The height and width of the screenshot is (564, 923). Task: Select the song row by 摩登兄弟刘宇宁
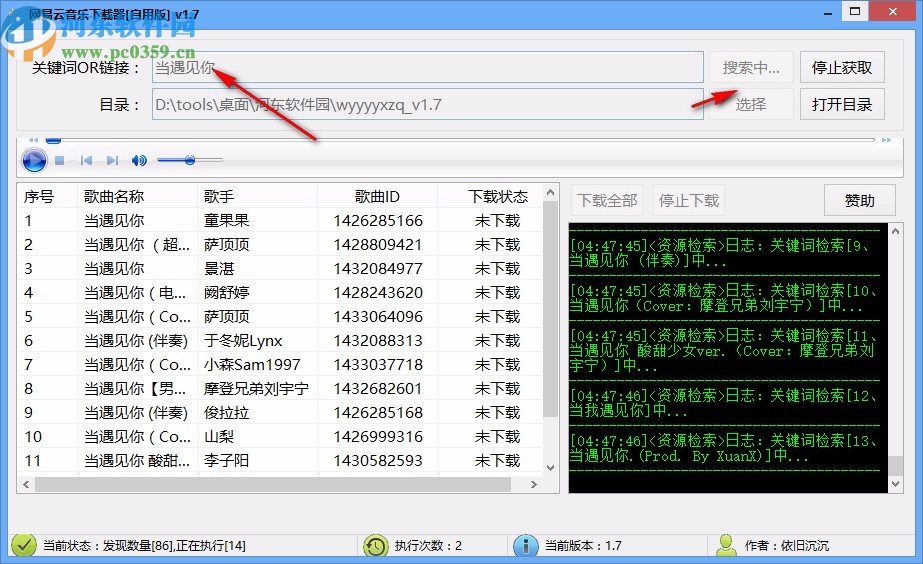click(x=280, y=389)
